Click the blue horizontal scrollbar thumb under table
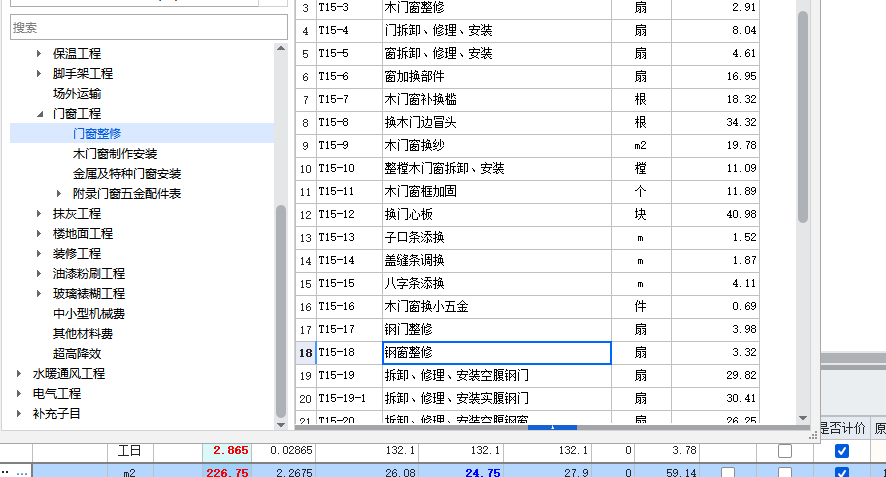Screen dimensions: 886x477 (x=552, y=427)
